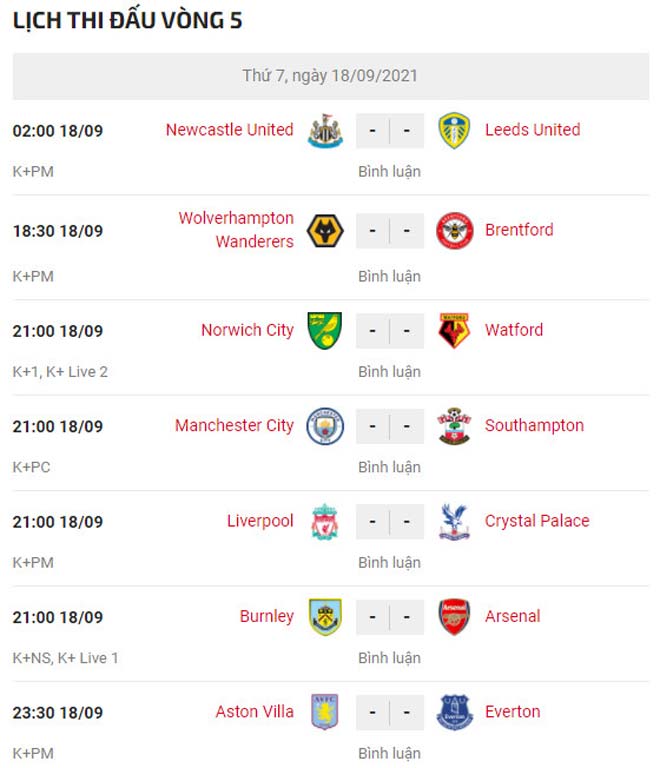Click the Liverpool club crest

click(x=325, y=522)
